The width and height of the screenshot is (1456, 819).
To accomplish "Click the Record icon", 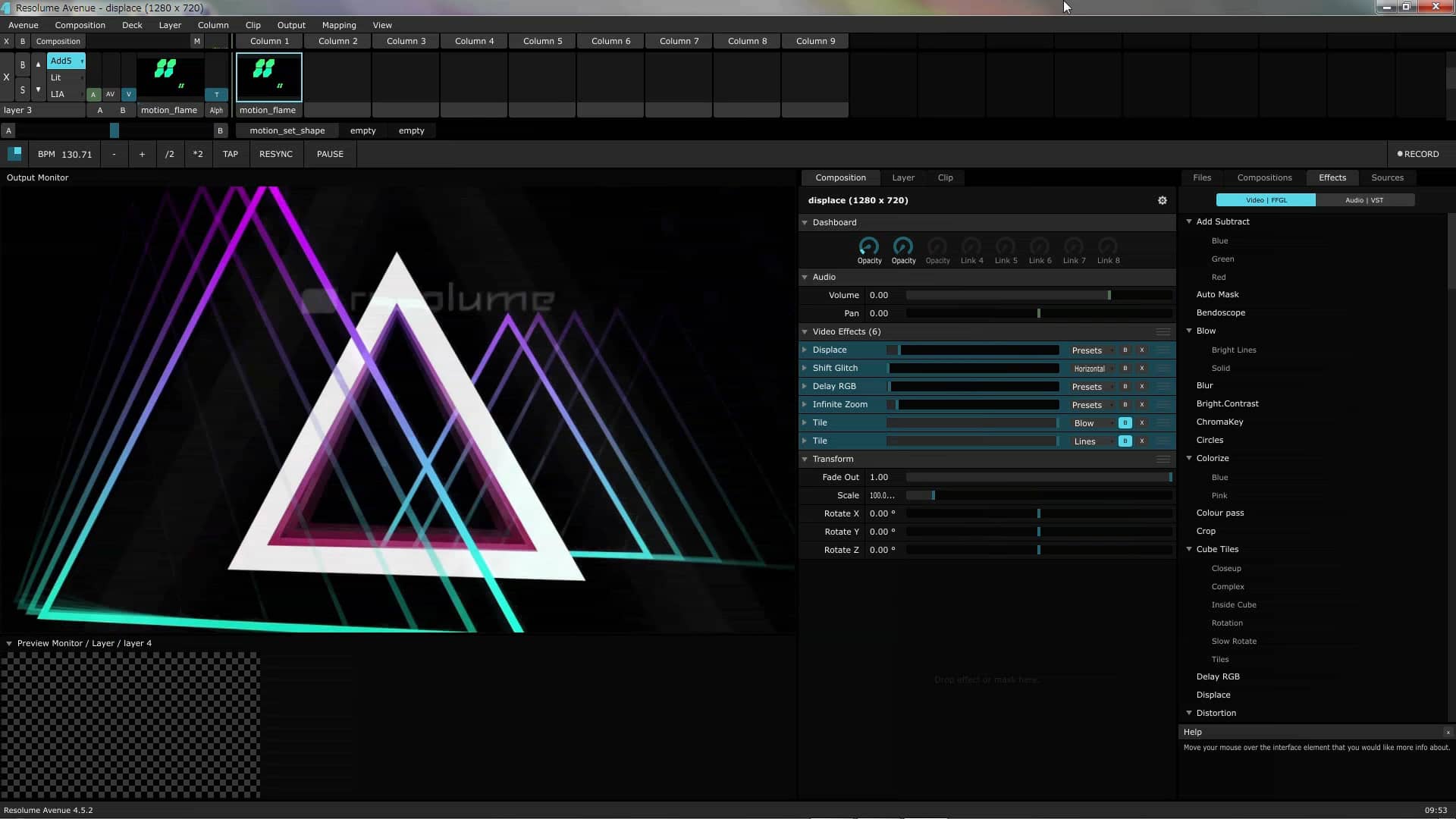I will pyautogui.click(x=1401, y=154).
